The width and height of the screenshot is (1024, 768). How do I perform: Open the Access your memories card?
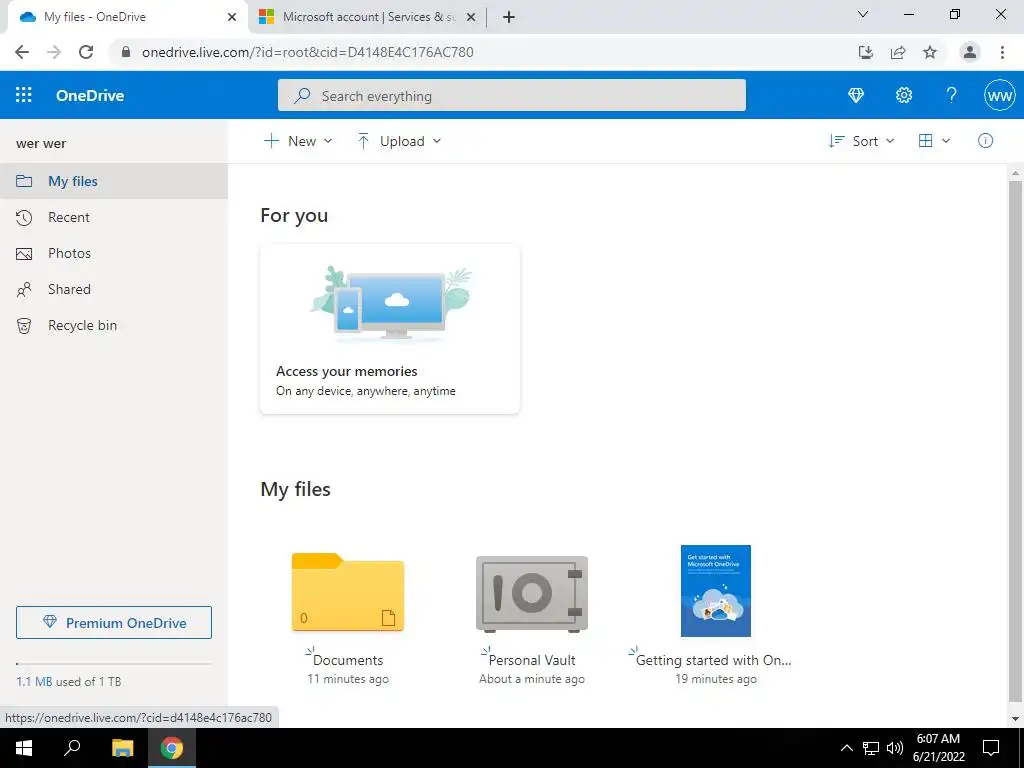(x=390, y=328)
